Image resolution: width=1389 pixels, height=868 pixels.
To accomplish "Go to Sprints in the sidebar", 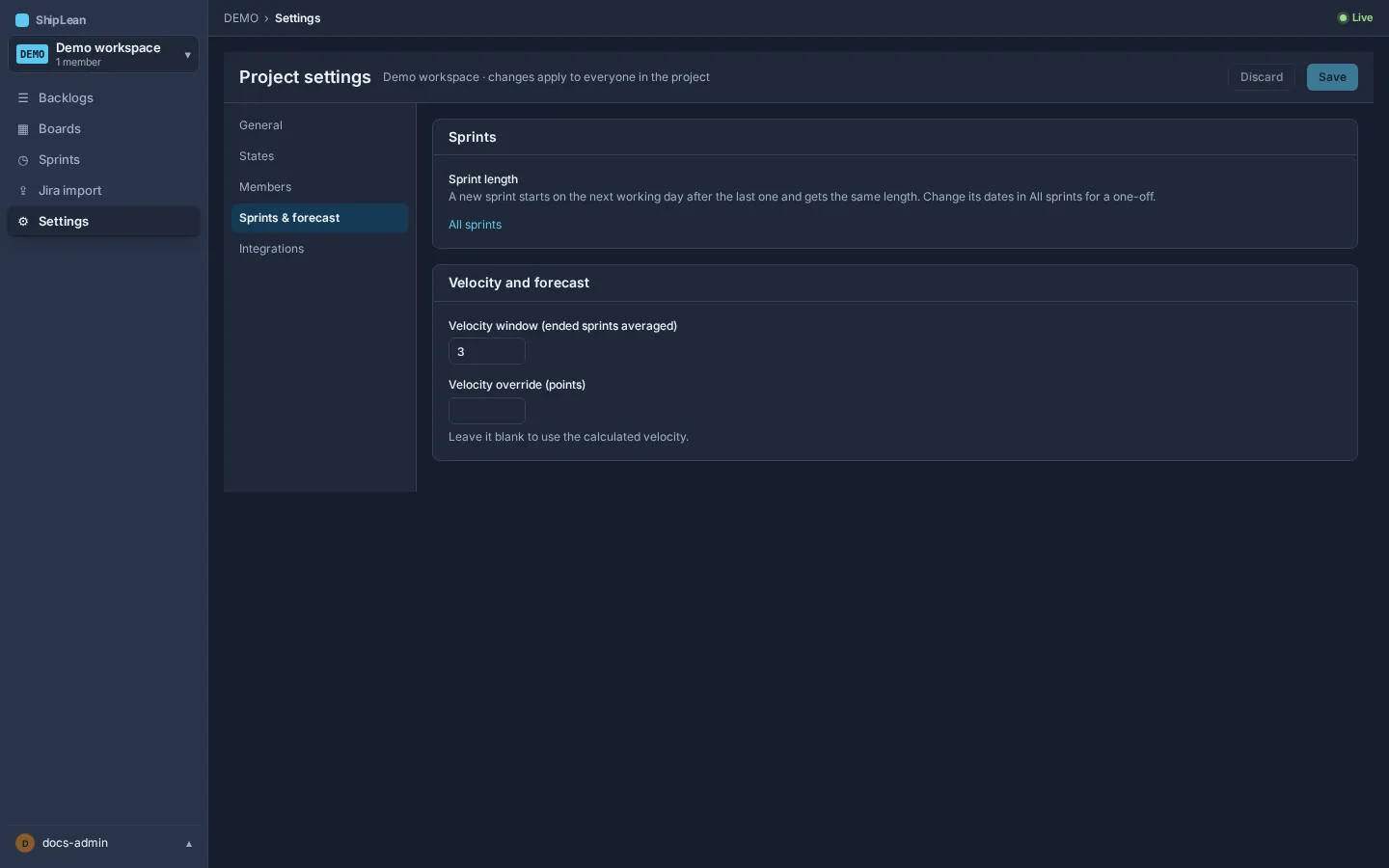I will pyautogui.click(x=104, y=160).
